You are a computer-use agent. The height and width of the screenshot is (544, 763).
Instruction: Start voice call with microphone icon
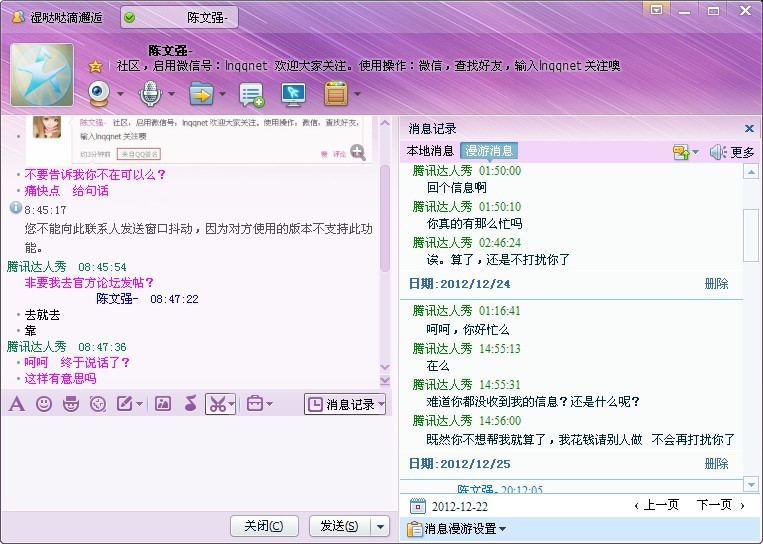150,93
